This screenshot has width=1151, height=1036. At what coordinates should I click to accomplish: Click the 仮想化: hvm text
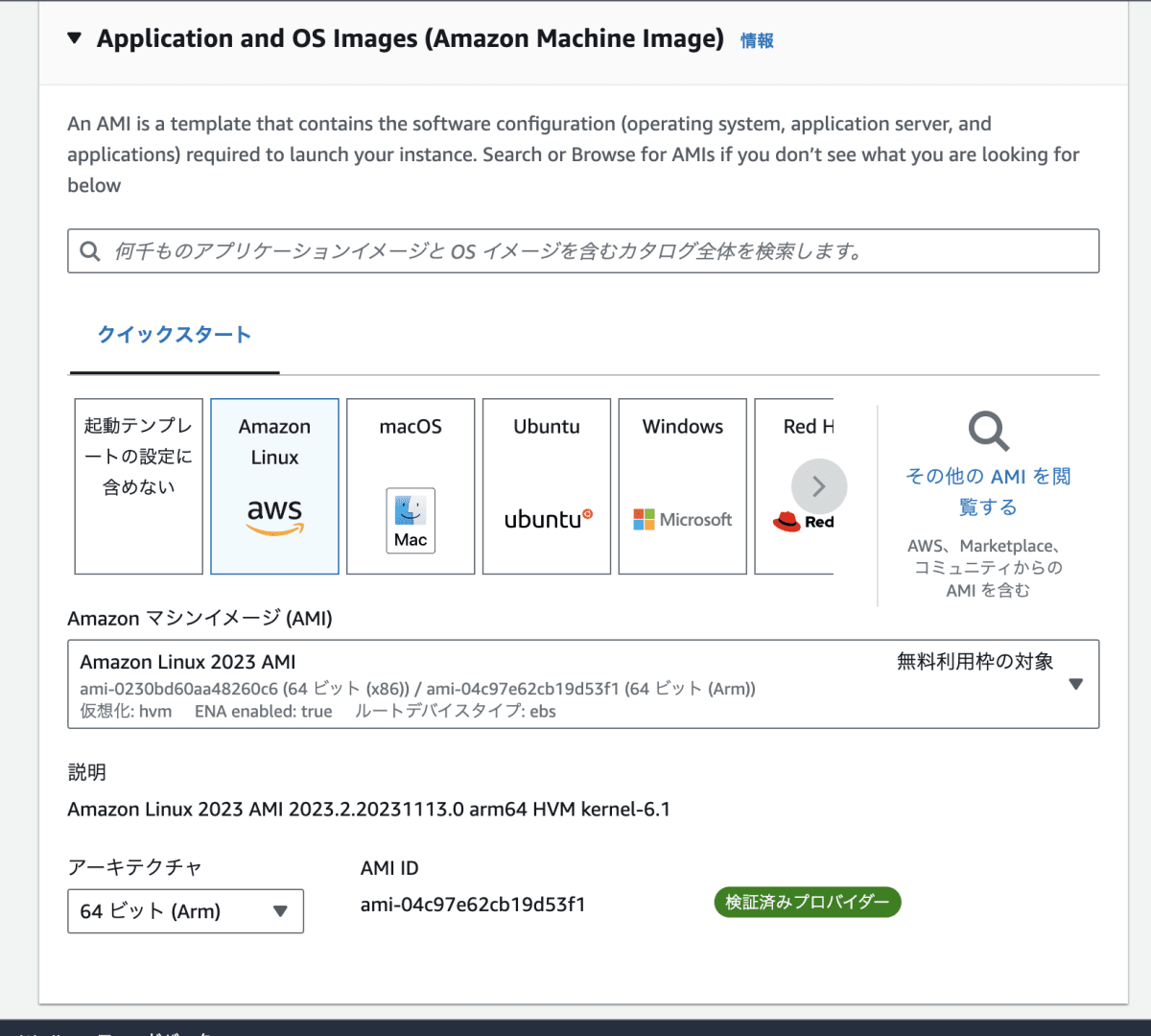tap(126, 712)
